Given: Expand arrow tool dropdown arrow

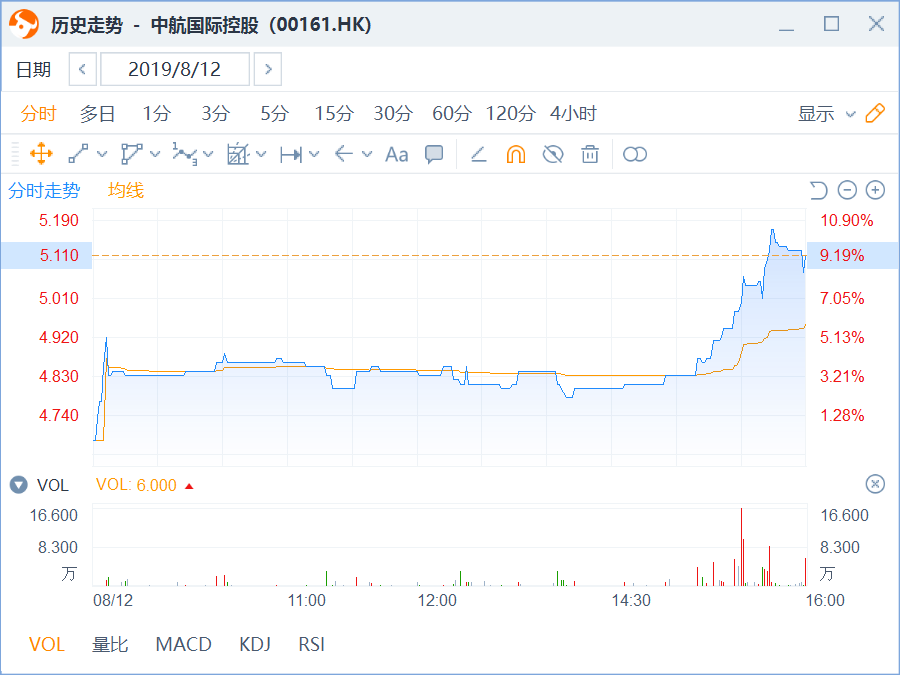Looking at the screenshot, I should [367, 154].
